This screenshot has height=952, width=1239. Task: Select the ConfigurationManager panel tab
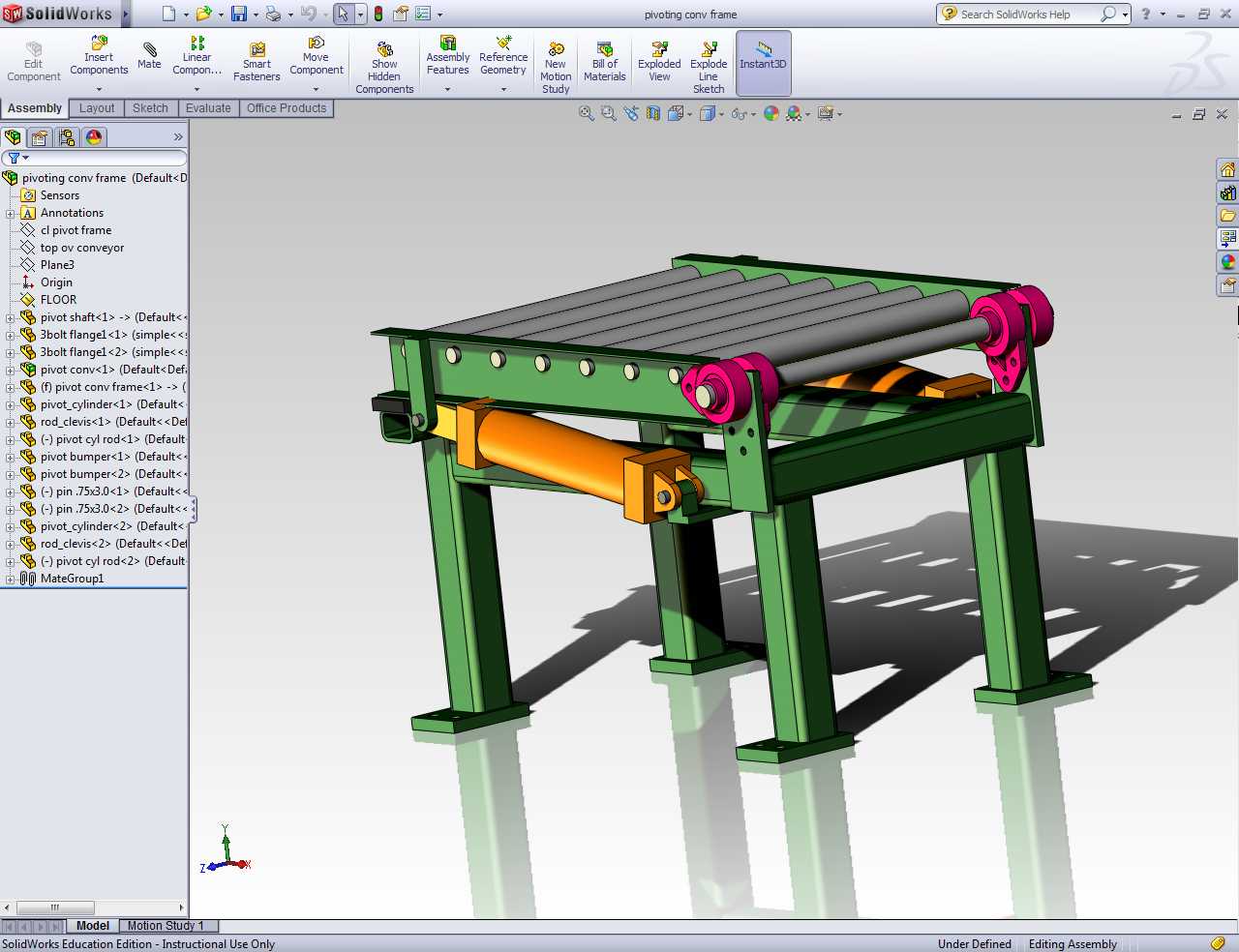coord(67,137)
